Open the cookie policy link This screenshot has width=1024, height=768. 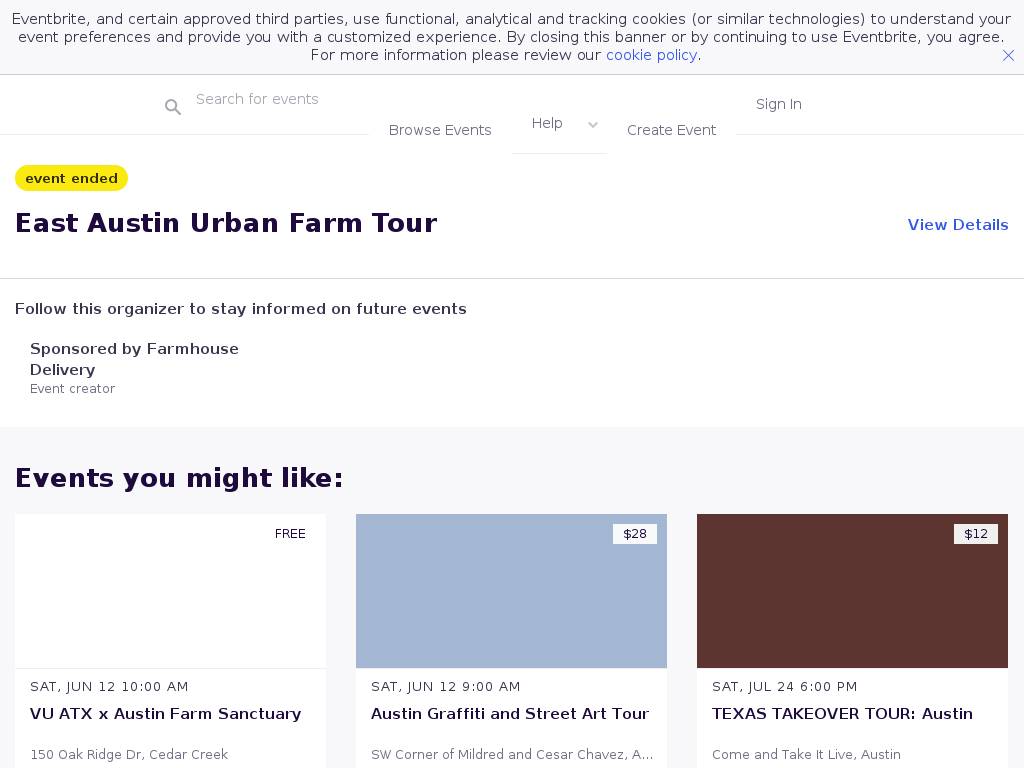651,55
